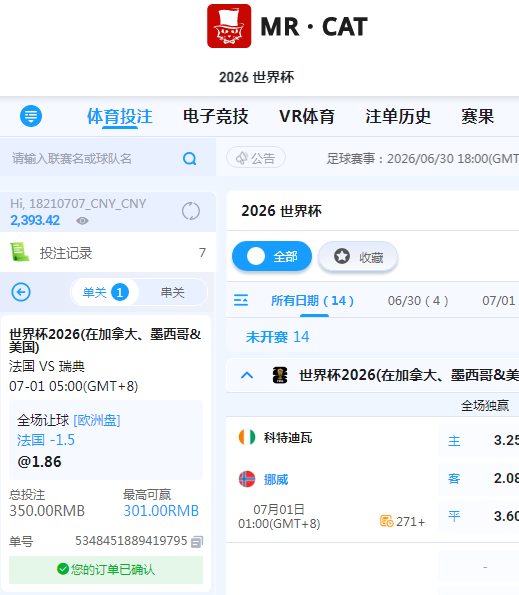This screenshot has width=519, height=595.
Task: Click the 350.00RMB total stake amount
Action: (x=47, y=511)
